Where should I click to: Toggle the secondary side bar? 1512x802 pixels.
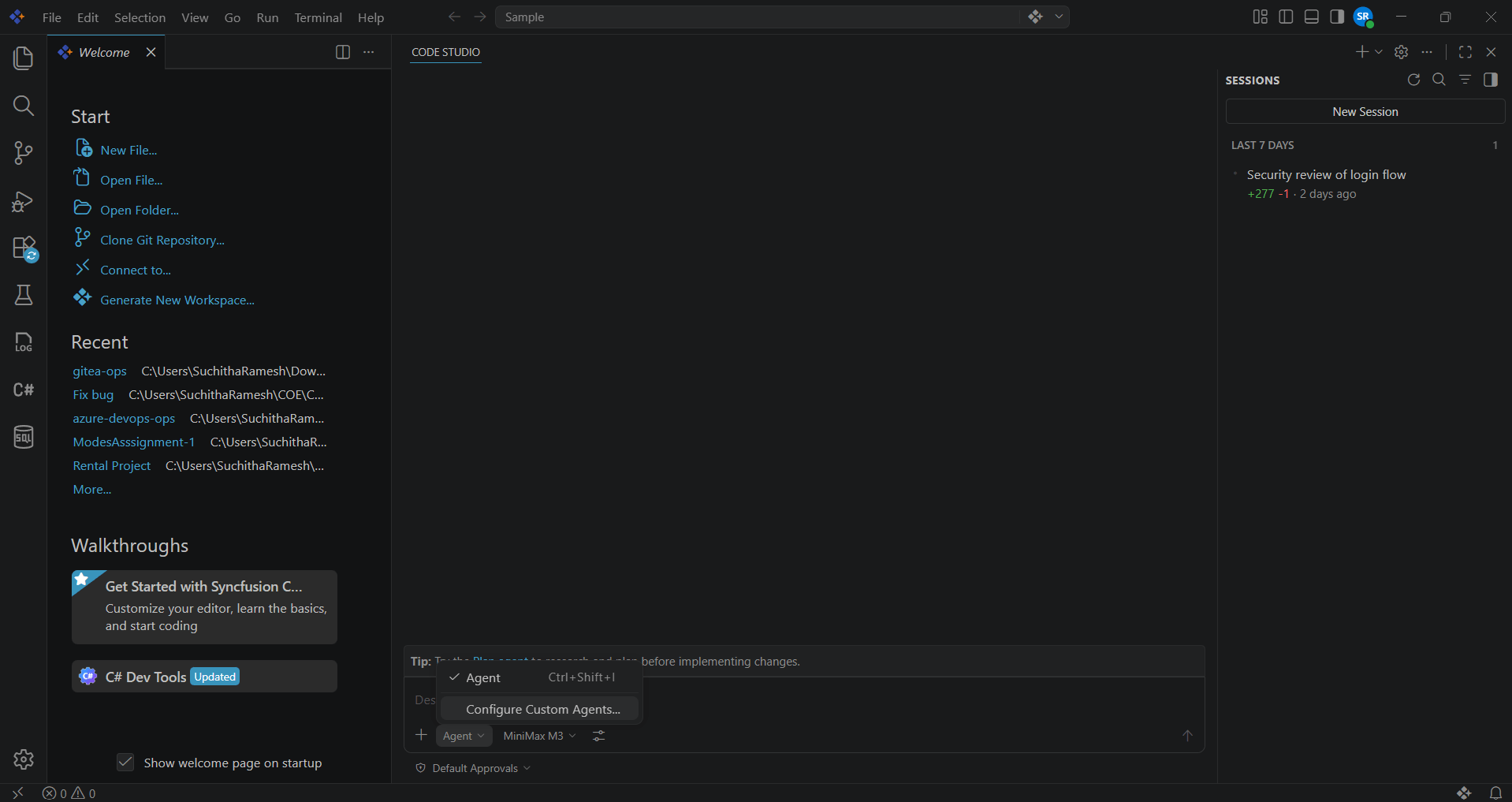[x=1337, y=17]
